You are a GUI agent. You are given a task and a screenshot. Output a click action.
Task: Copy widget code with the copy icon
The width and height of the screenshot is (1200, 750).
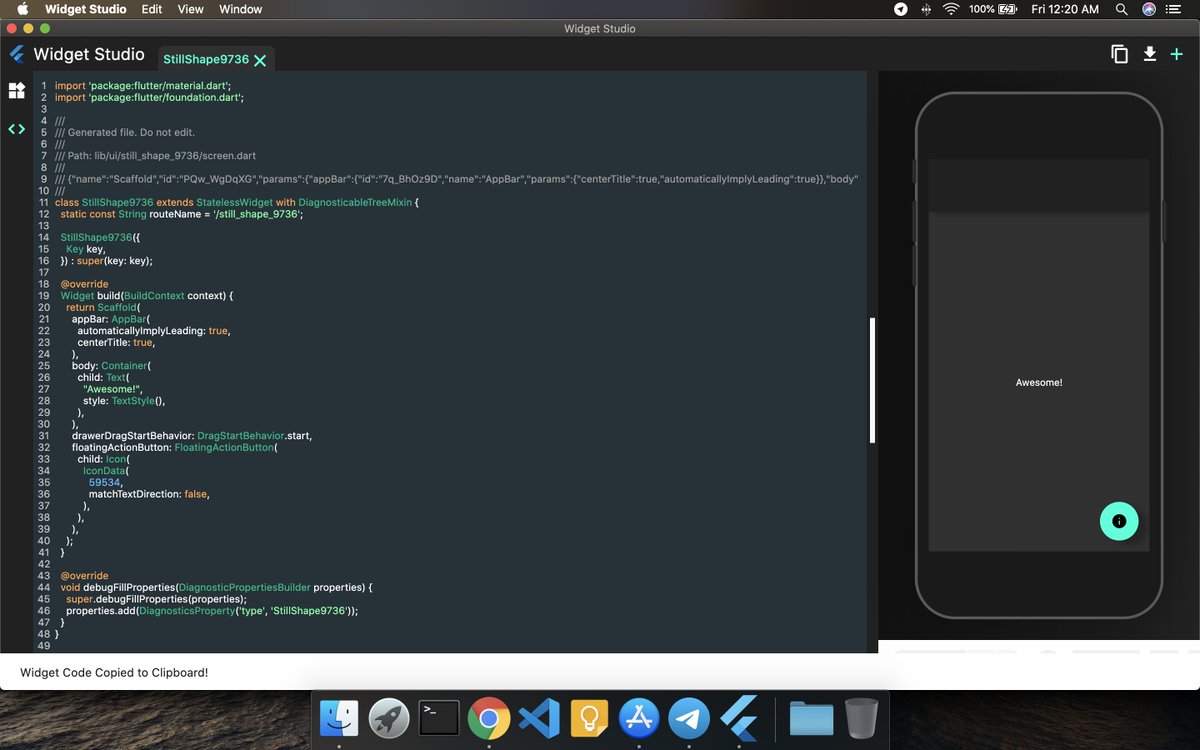tap(1120, 54)
